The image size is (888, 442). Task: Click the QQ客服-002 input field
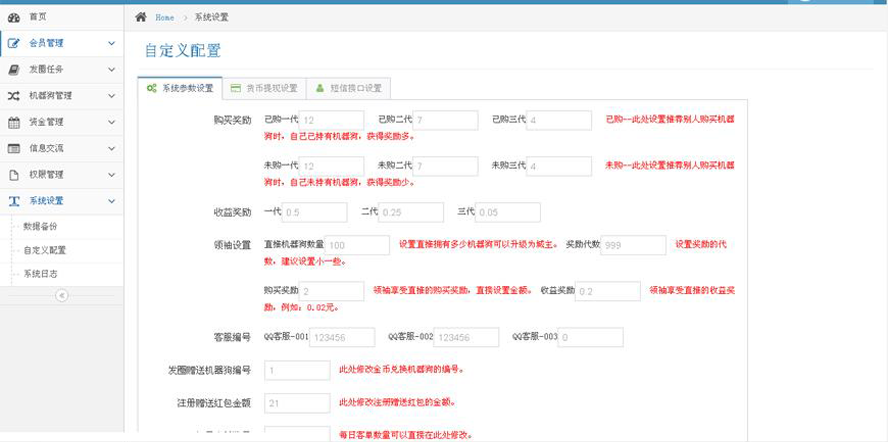467,337
